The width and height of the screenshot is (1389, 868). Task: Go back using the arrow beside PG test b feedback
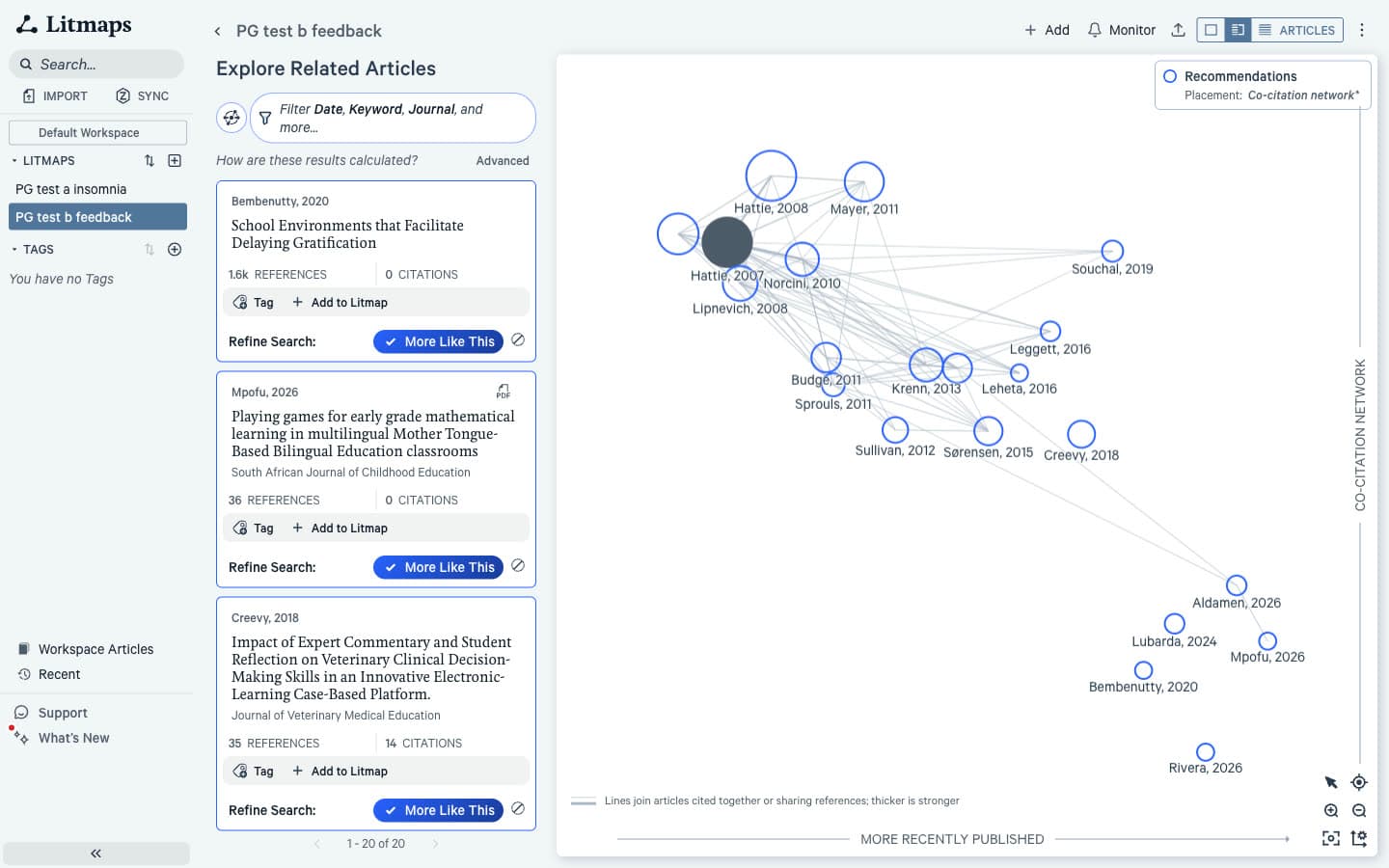click(x=217, y=31)
